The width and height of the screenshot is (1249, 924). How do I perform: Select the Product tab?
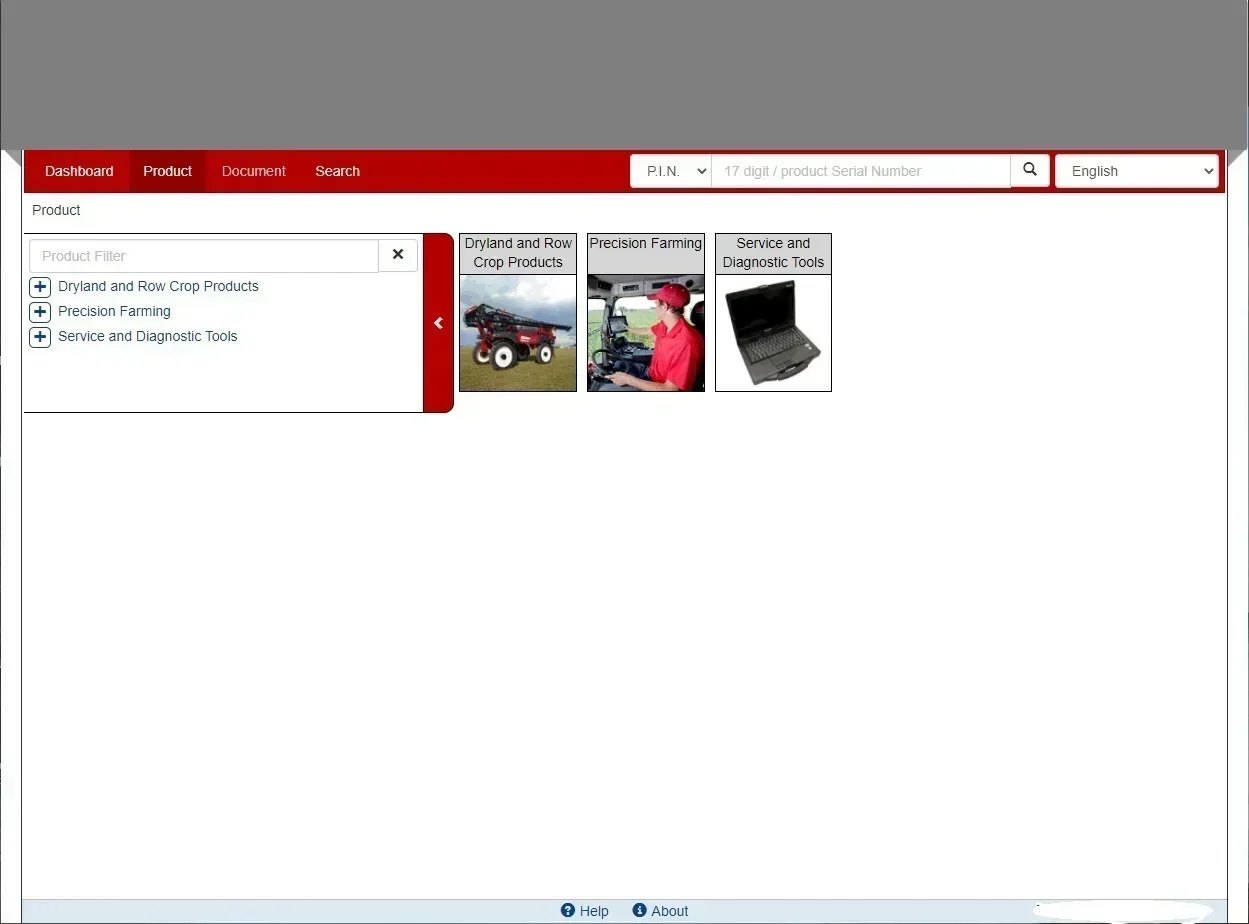(167, 171)
